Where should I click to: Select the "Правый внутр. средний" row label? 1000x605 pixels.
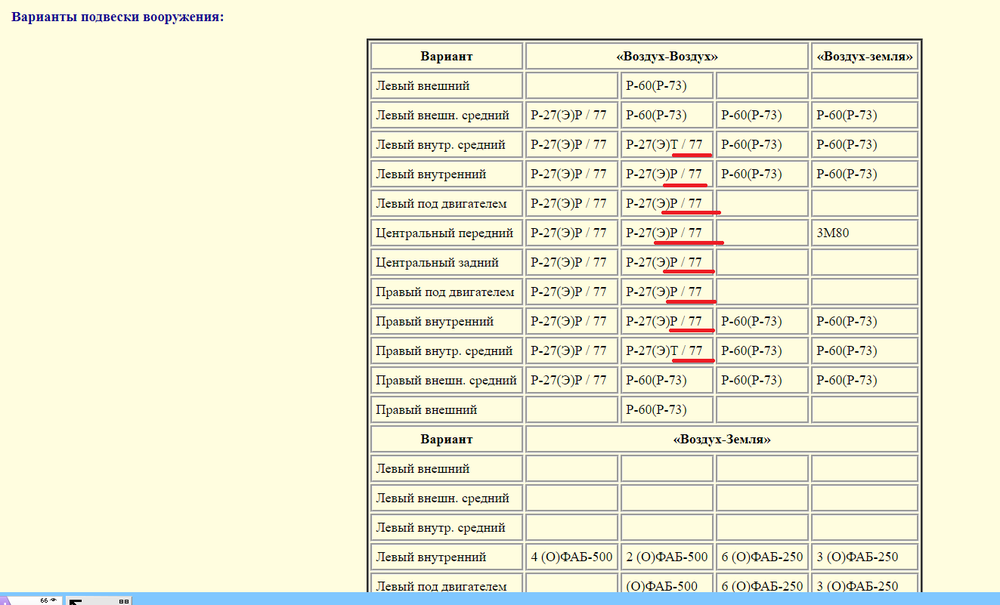tap(446, 351)
